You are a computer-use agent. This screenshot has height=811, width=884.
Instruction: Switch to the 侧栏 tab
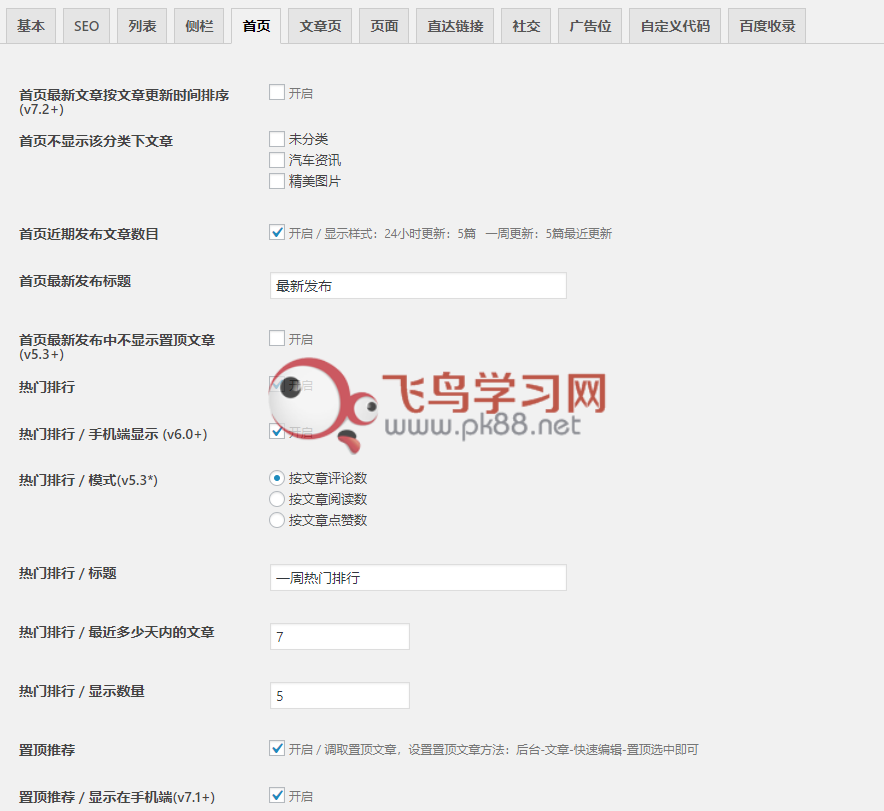pyautogui.click(x=199, y=26)
